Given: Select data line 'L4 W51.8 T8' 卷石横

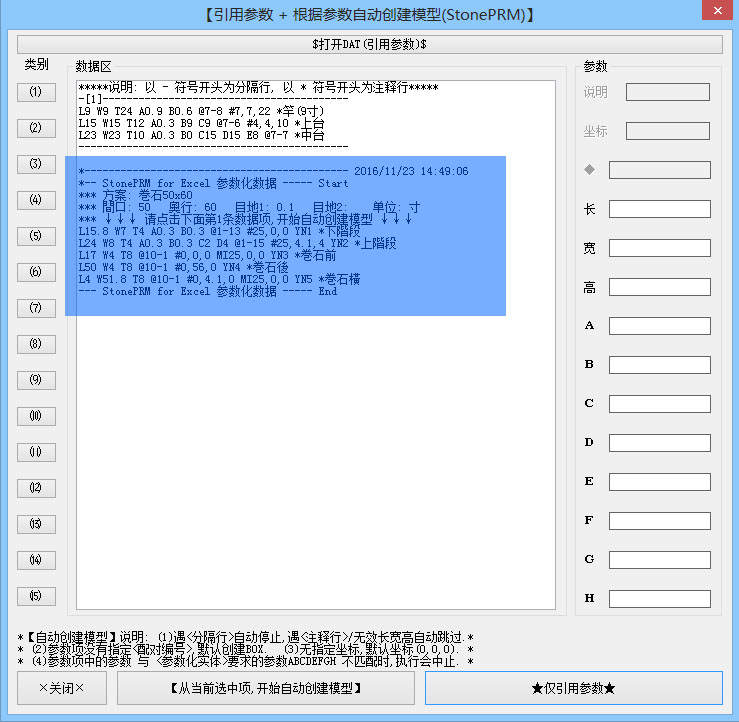Looking at the screenshot, I should [x=219, y=279].
